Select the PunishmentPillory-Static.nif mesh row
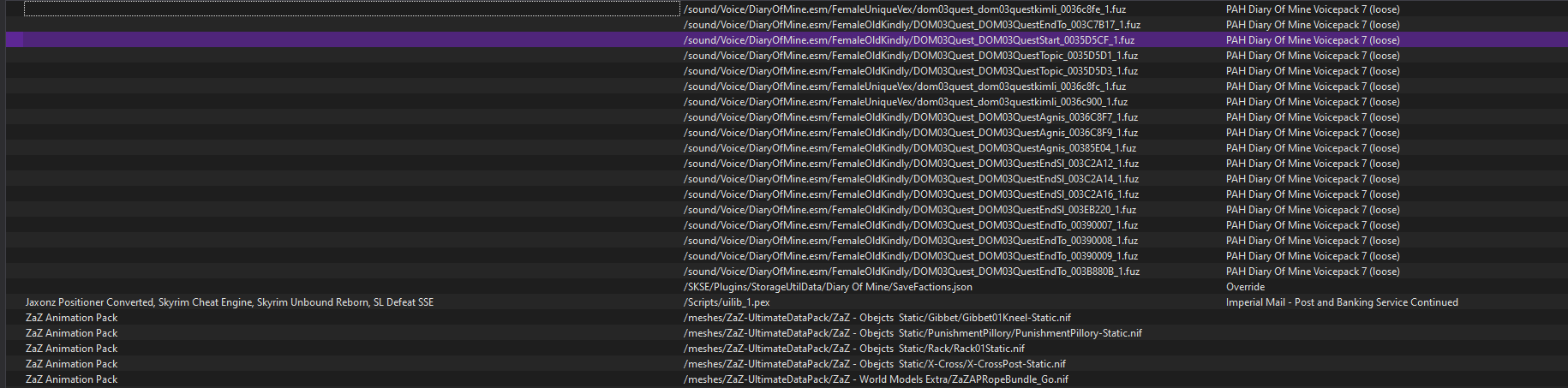The height and width of the screenshot is (388, 1568). click(912, 333)
